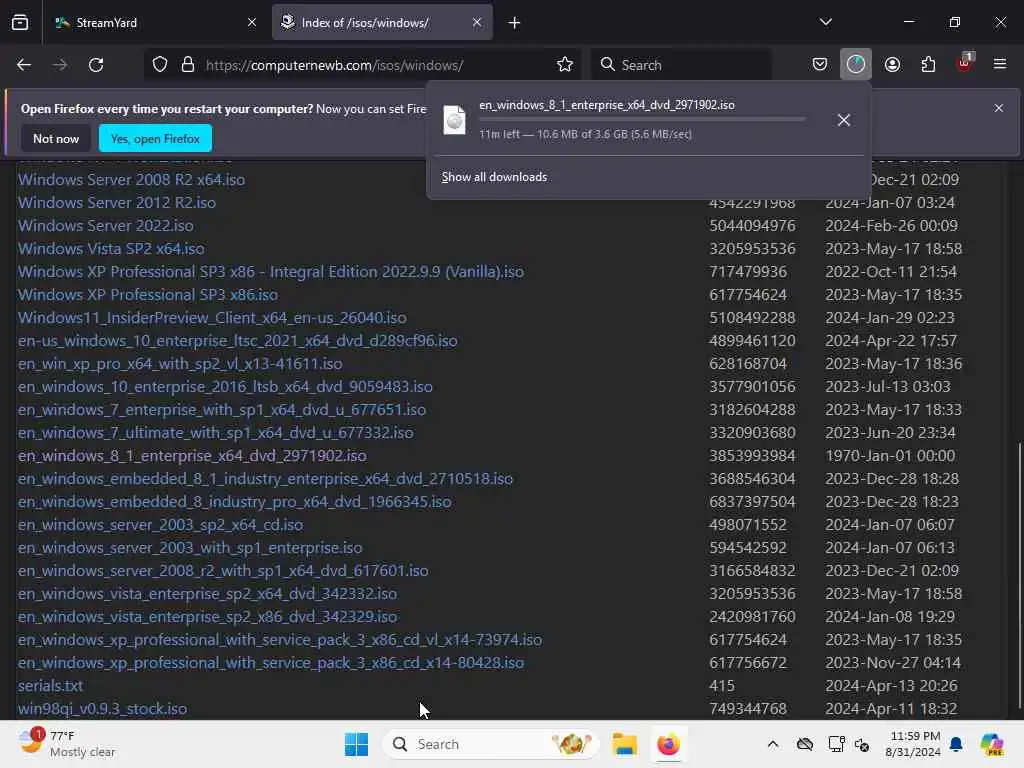Go forward one page

(60, 65)
